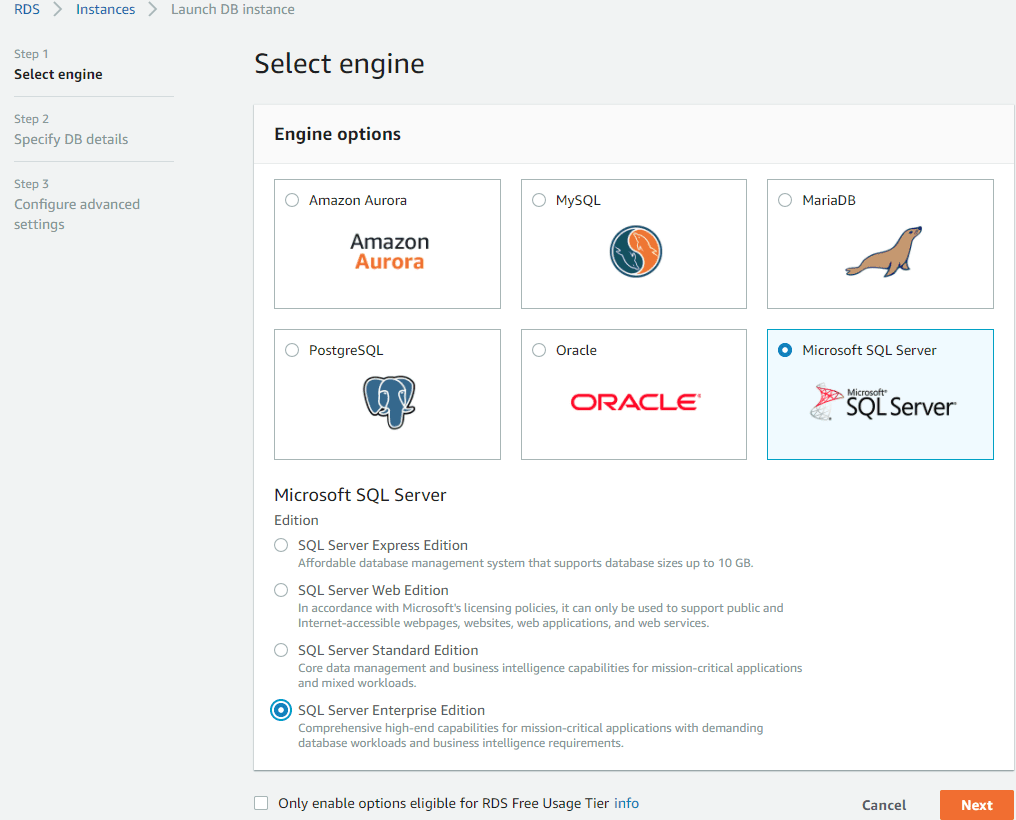
Task: Click the Microsoft SQL Server logo
Action: tap(883, 402)
